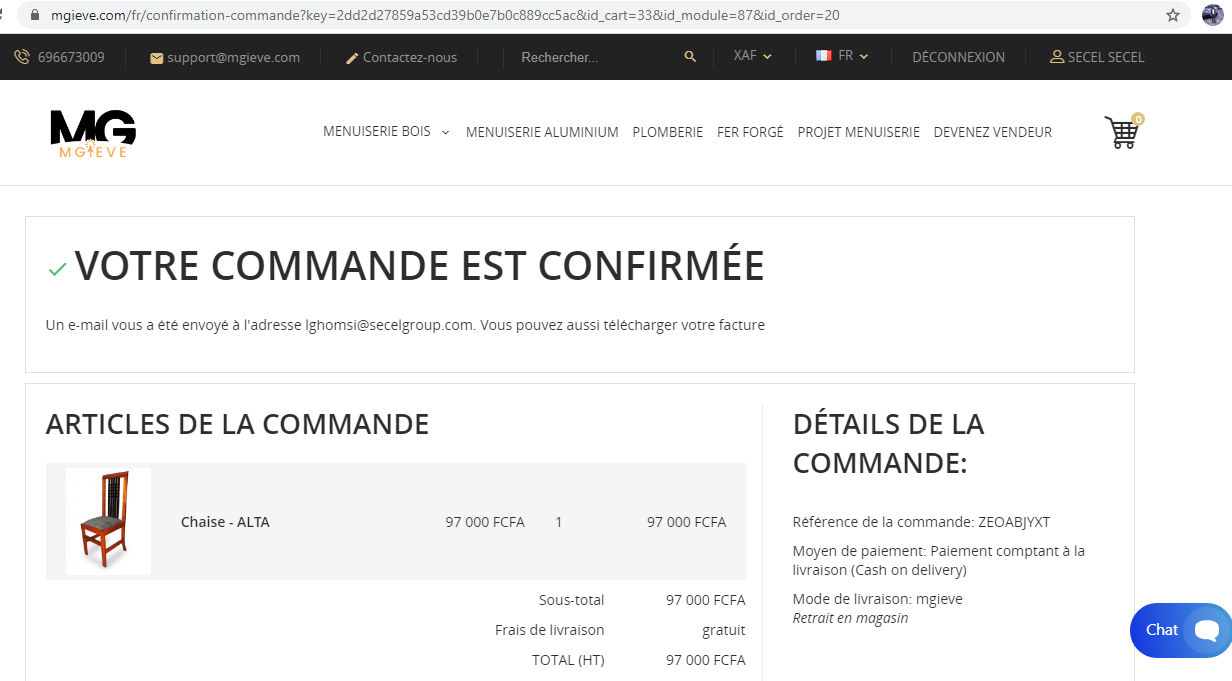Click the gratuit delivery fee value

724,631
